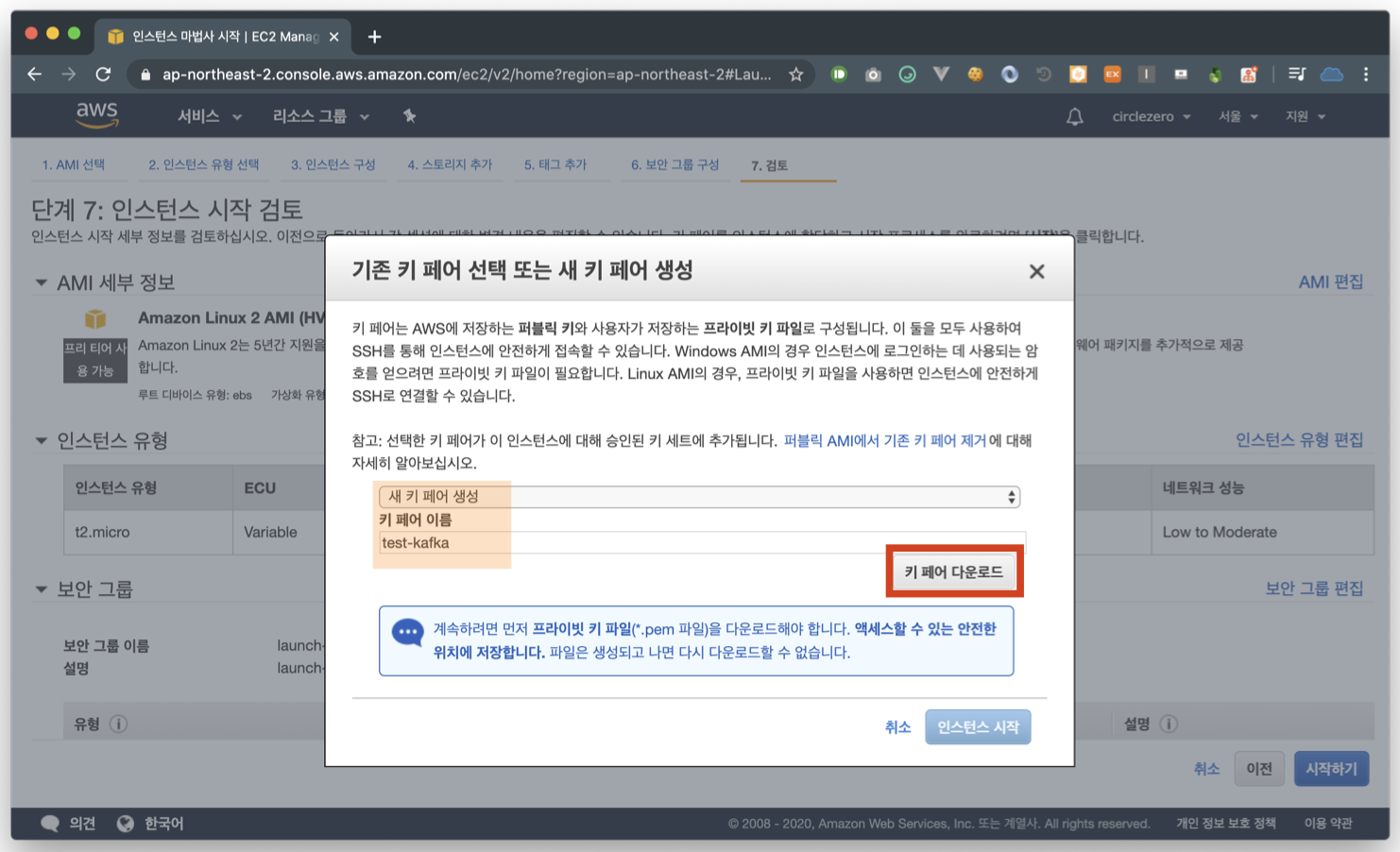Open a new browser tab
Screen dimensions: 1400x852
(x=374, y=37)
